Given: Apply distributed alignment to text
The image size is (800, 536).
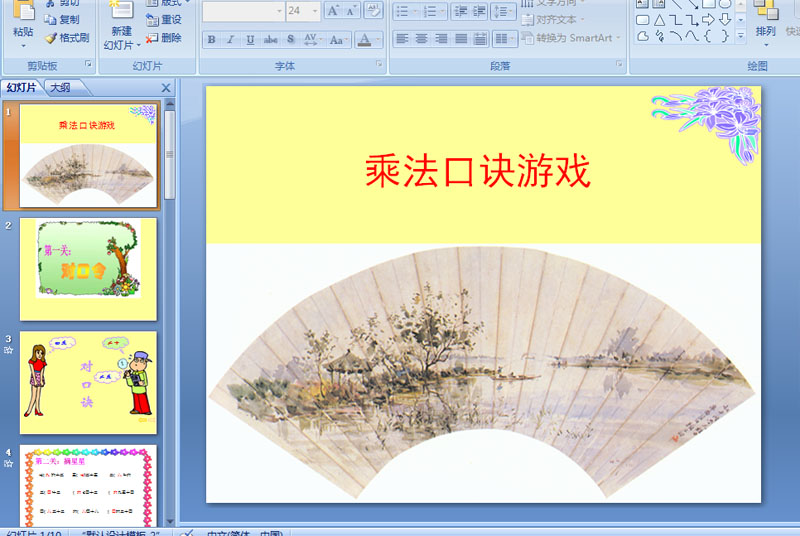Looking at the screenshot, I should [480, 39].
